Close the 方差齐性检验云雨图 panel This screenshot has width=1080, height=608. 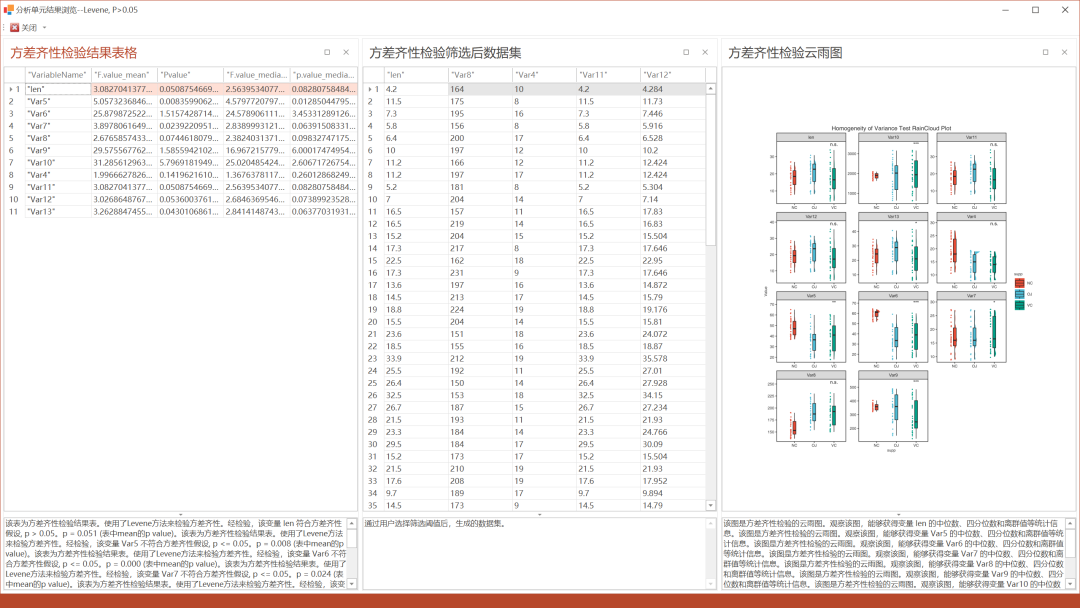(x=1064, y=52)
